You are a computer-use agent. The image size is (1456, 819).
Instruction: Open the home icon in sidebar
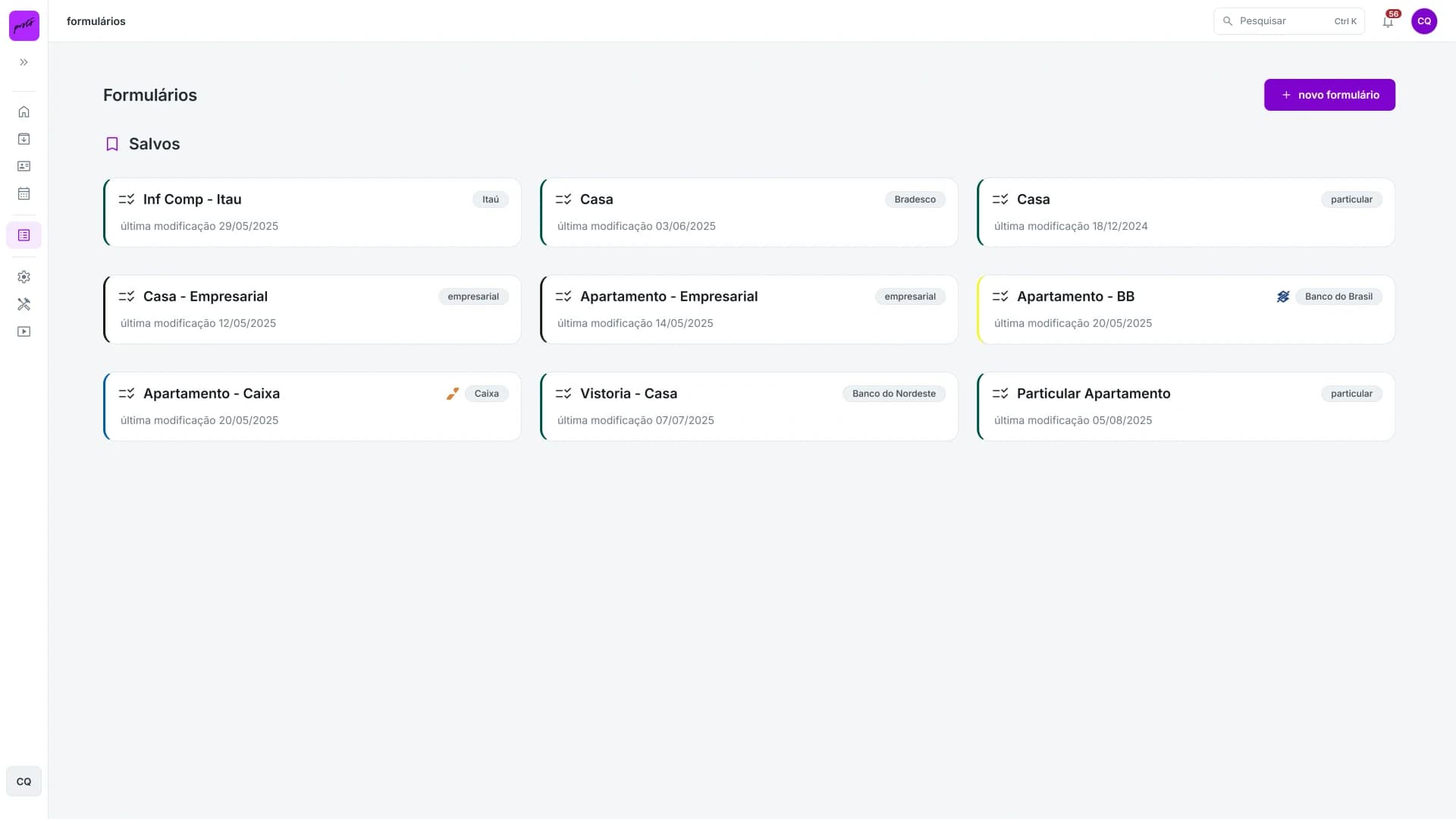24,111
